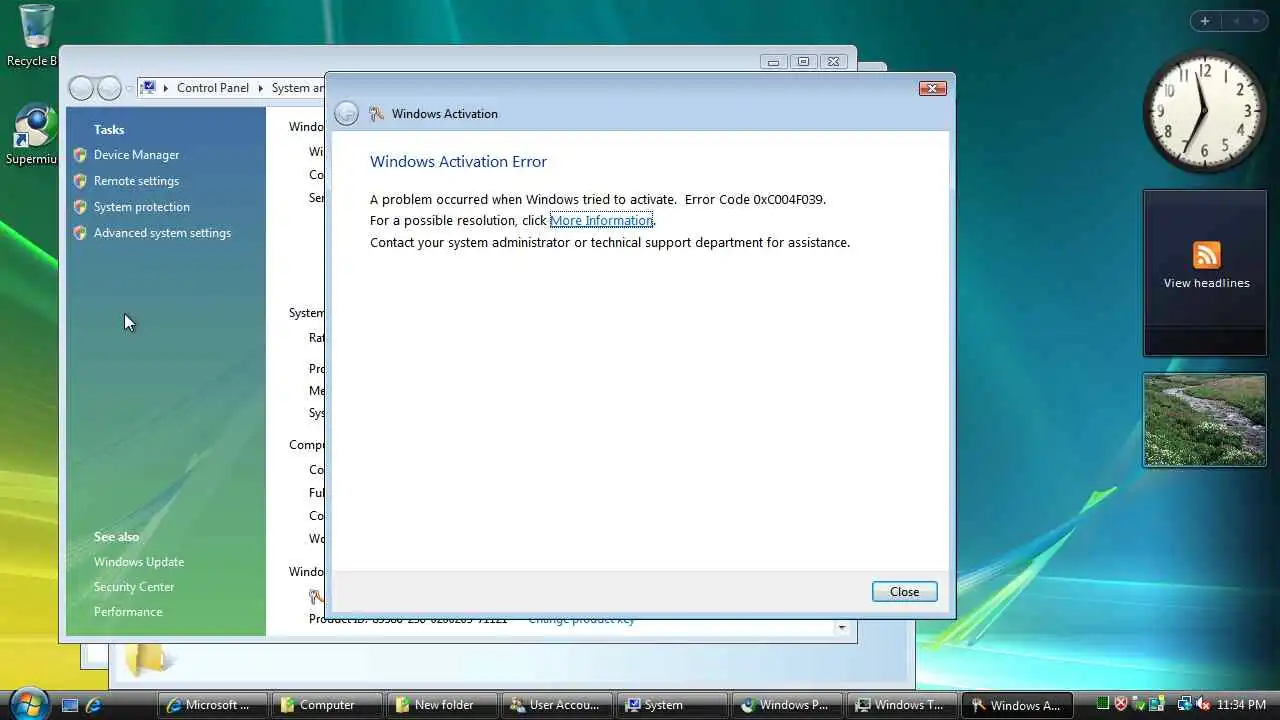Click Show Desktop in Quick Launch
The width and height of the screenshot is (1280, 720).
(x=70, y=705)
